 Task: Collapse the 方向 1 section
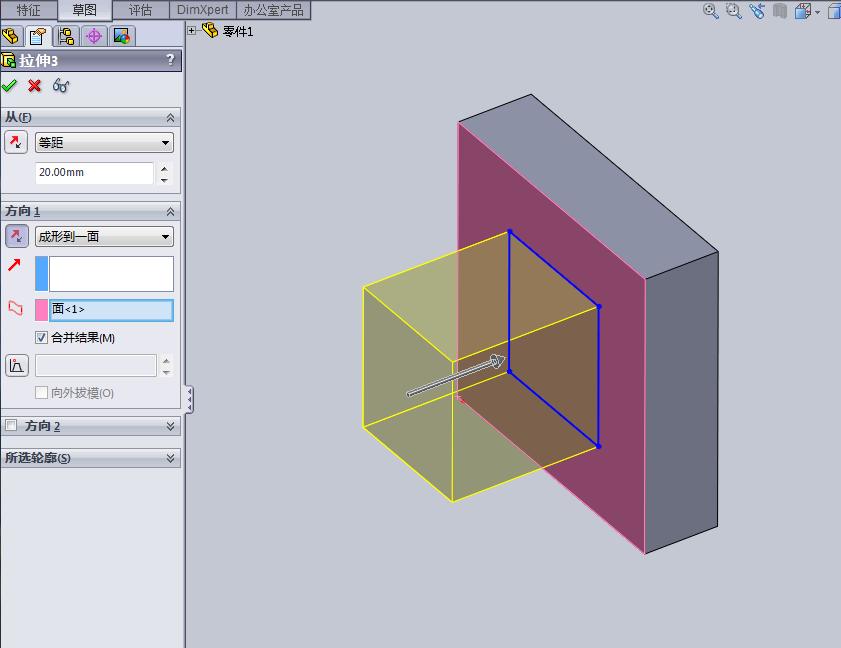pyautogui.click(x=170, y=211)
